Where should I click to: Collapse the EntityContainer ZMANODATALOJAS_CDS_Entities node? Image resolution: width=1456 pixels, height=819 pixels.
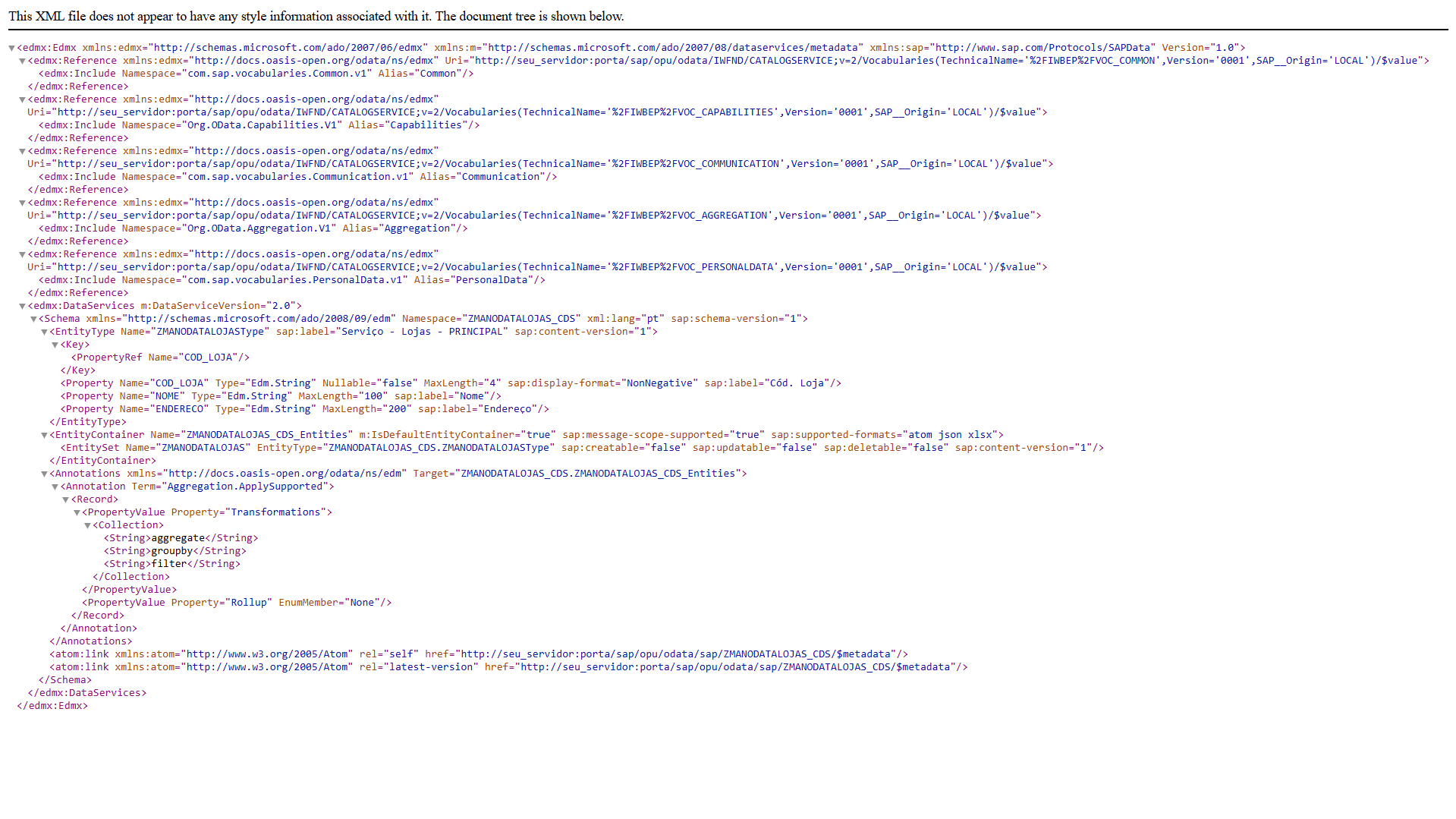[x=44, y=435]
